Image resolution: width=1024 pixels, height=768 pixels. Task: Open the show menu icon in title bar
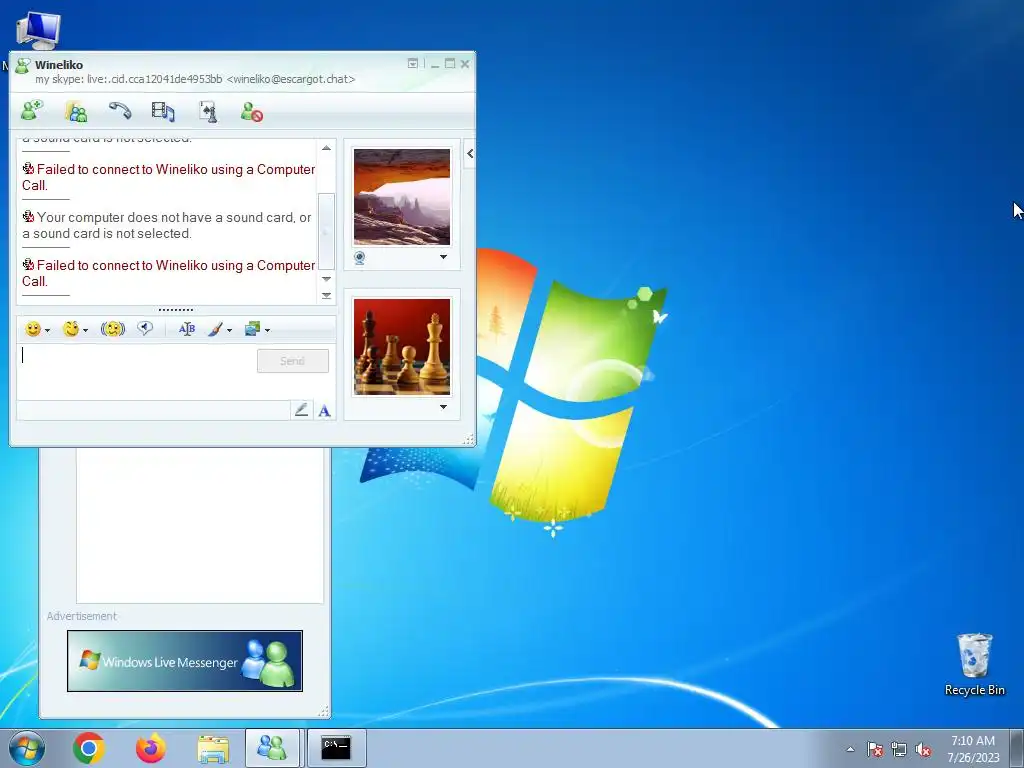[413, 63]
